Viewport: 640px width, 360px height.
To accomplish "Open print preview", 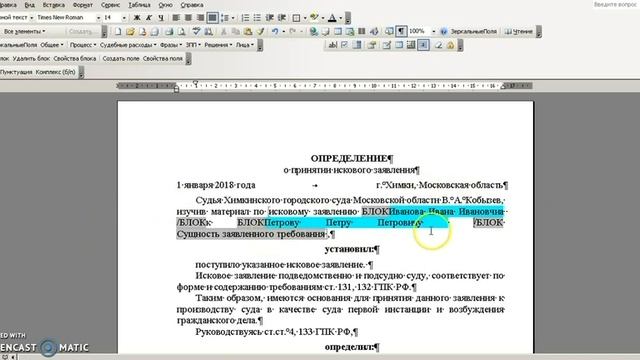I will pyautogui.click(x=181, y=31).
